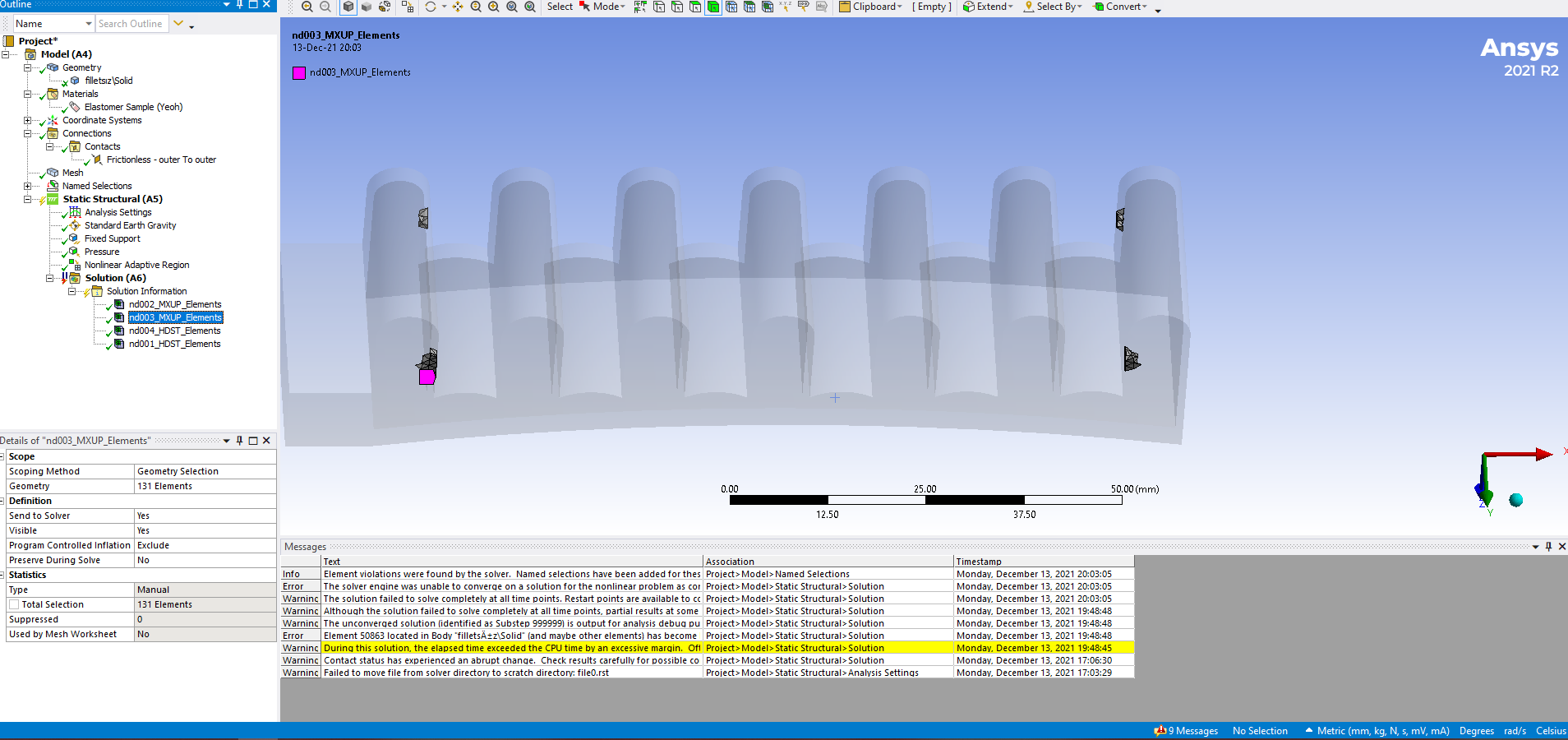Pin the Messages panel with pushpin icon

pyautogui.click(x=1548, y=547)
